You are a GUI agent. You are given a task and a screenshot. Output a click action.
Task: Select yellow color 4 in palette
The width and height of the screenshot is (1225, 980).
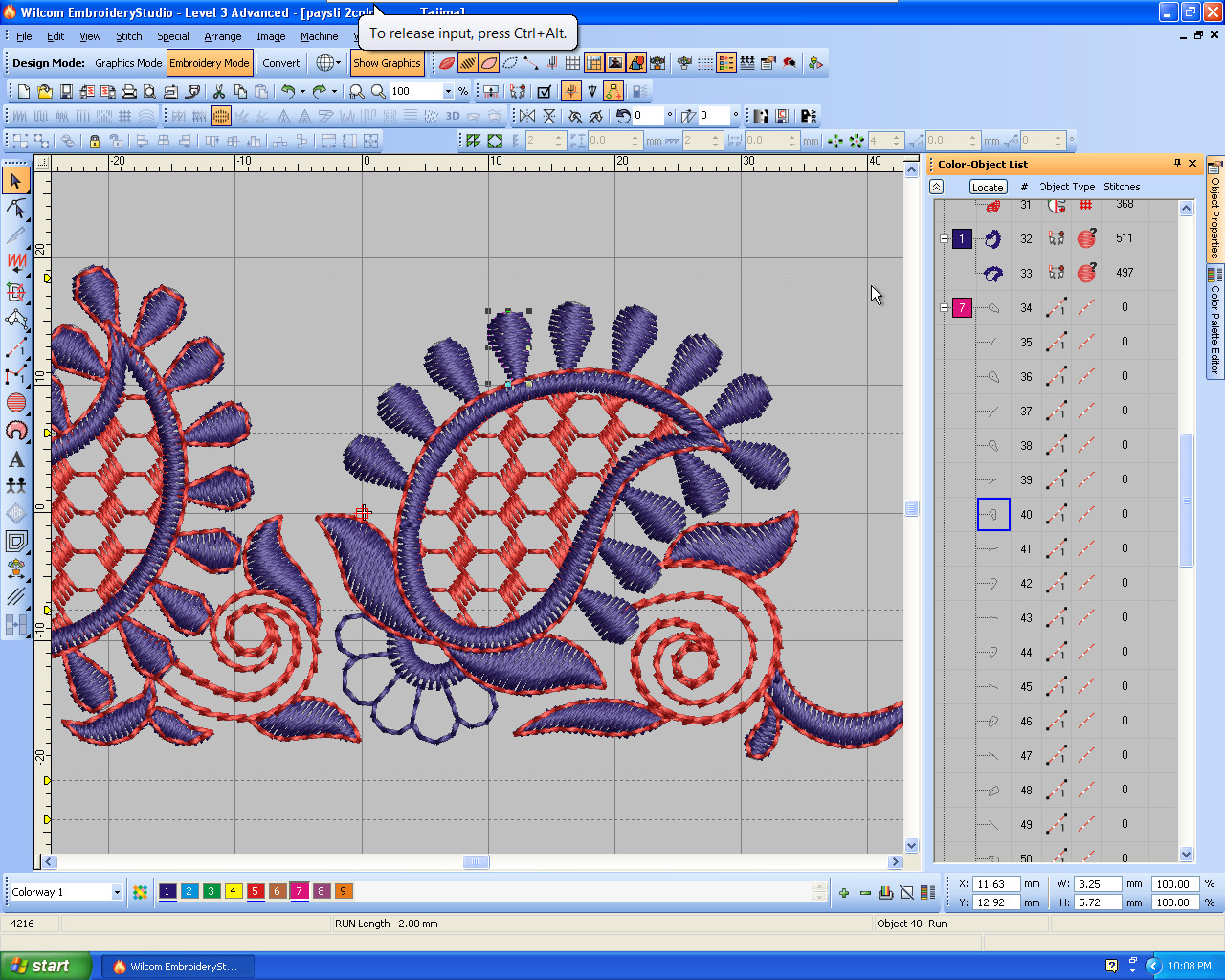coord(233,891)
